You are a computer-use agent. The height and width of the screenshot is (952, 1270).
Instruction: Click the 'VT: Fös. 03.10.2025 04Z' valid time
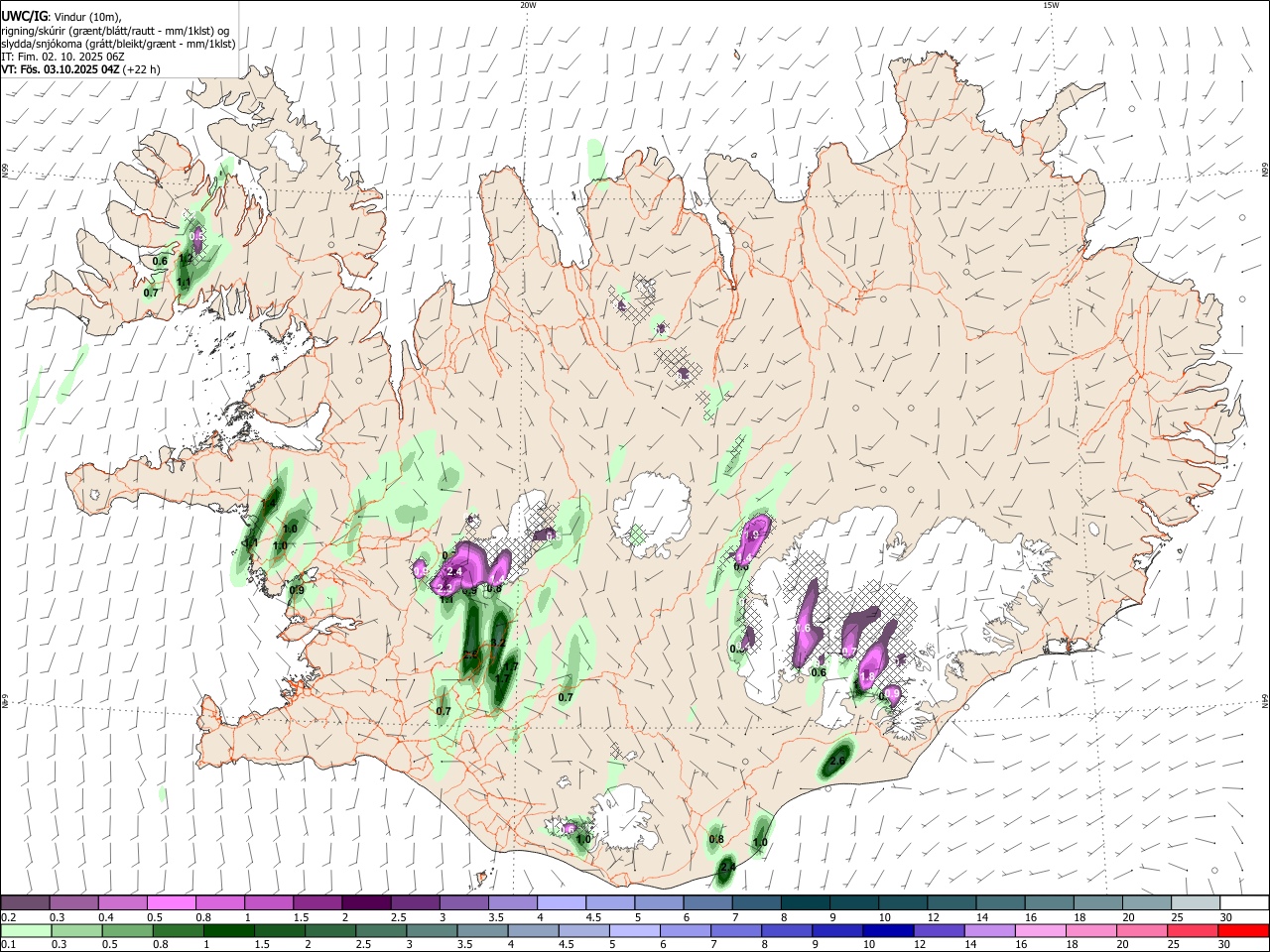[61, 69]
